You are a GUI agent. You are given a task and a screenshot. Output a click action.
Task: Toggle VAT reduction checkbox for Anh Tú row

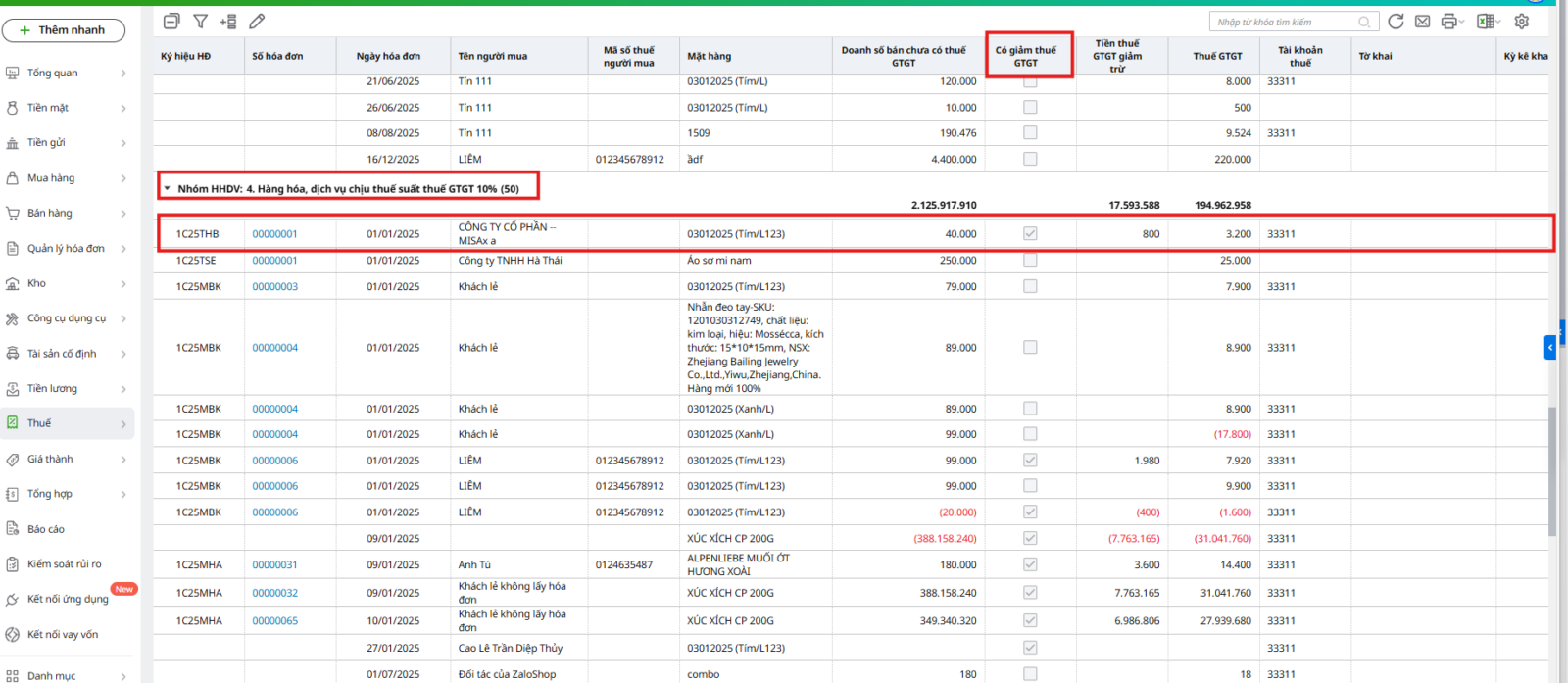coord(1030,564)
